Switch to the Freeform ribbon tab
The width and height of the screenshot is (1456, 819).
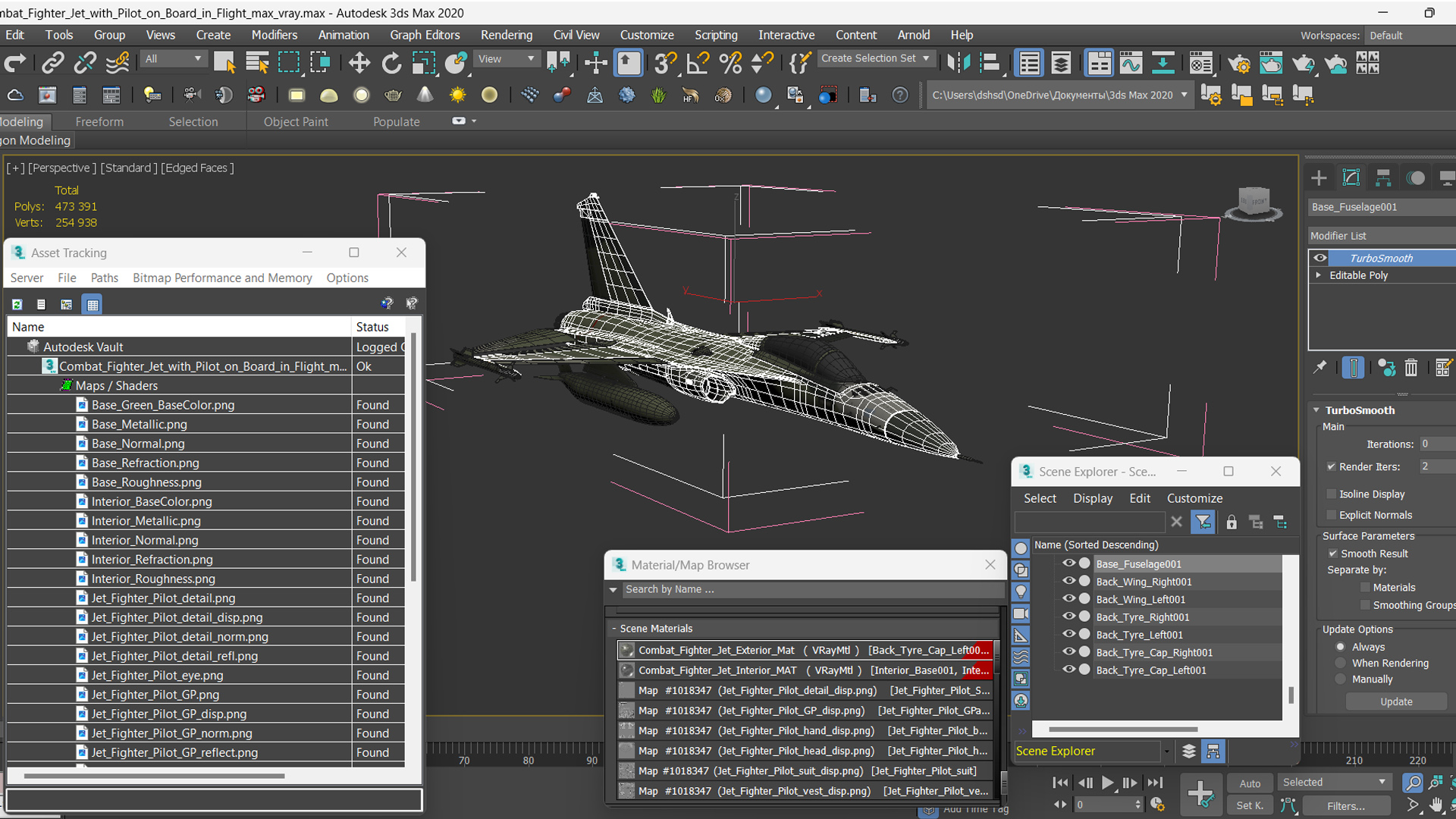click(99, 121)
